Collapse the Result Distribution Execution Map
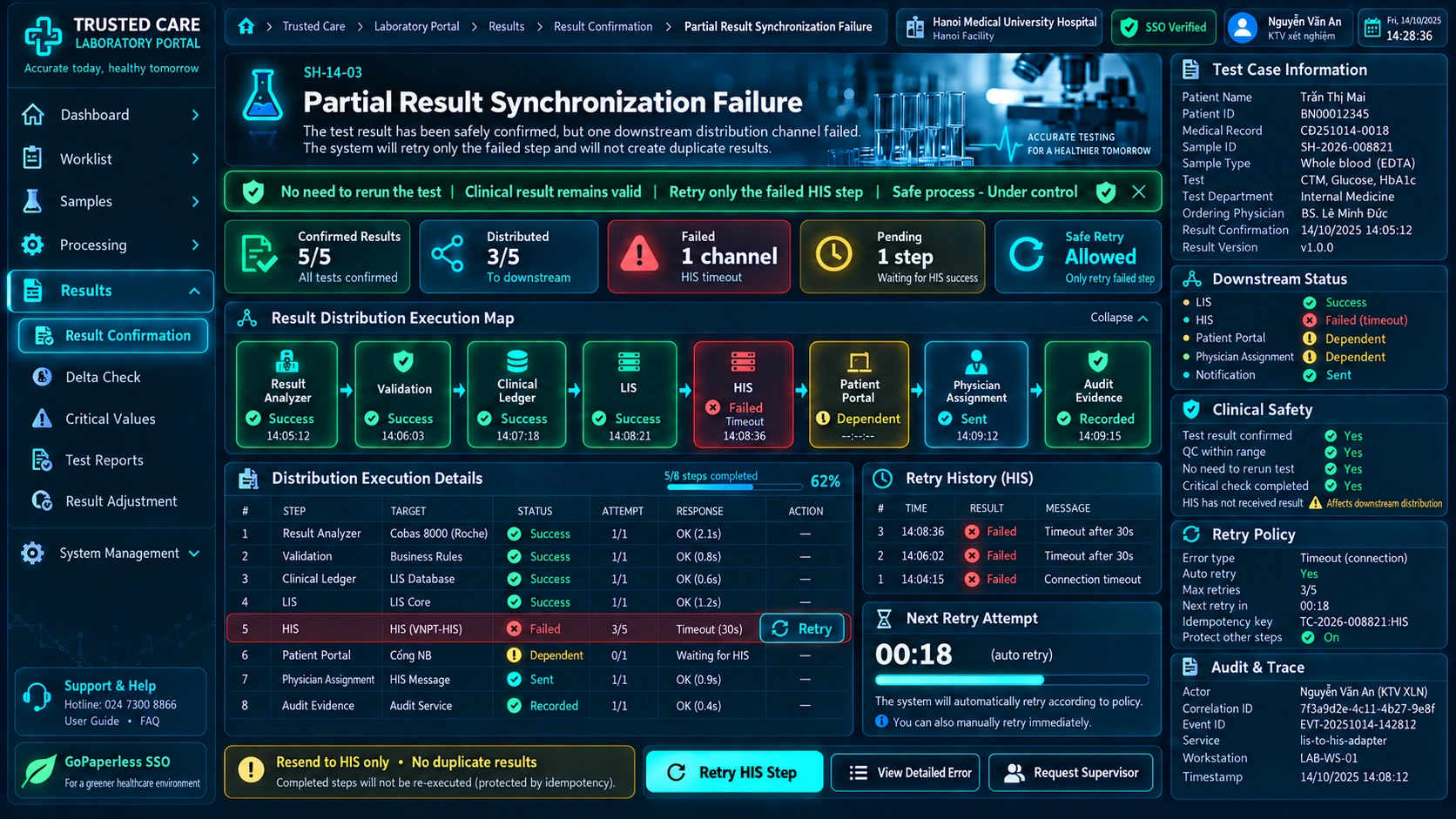The width and height of the screenshot is (1456, 819). (1119, 318)
